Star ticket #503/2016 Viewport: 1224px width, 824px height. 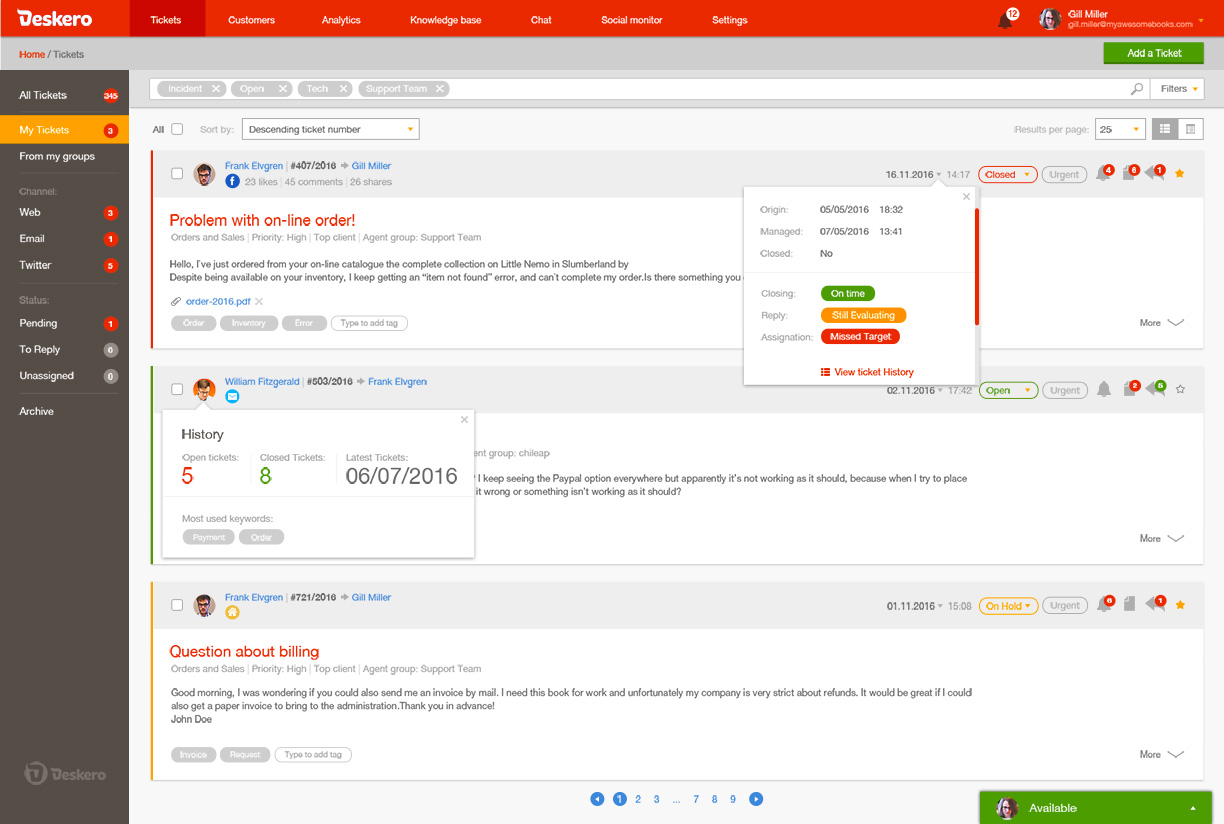pos(1180,389)
